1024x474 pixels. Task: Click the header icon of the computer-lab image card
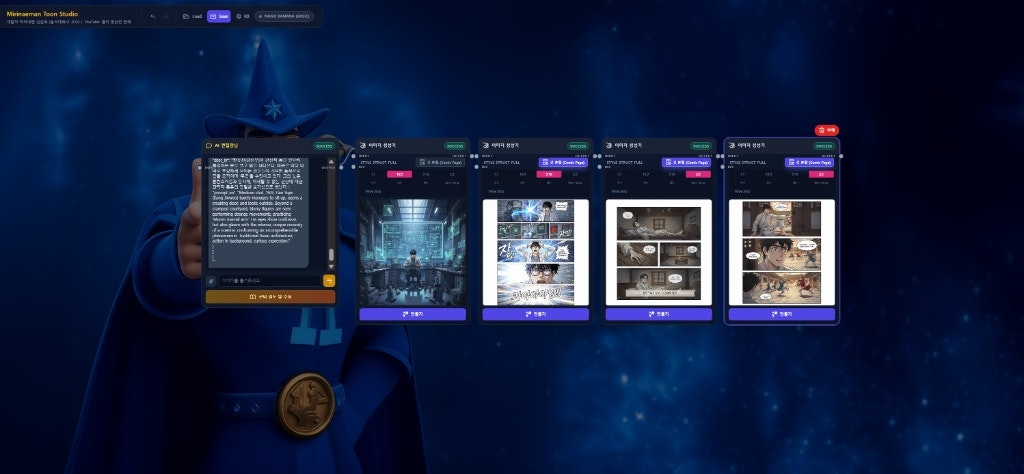(x=362, y=146)
